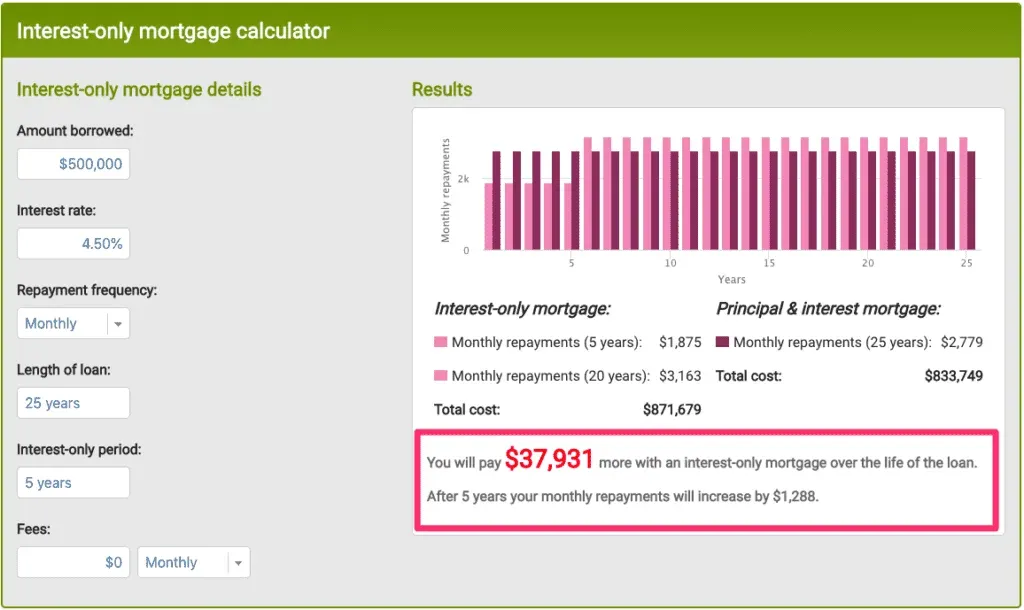
Task: Click the $833,749 total cost value
Action: coord(953,376)
